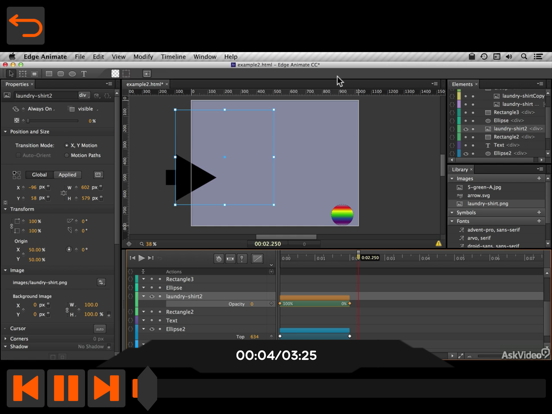This screenshot has width=552, height=414.
Task: Skip to previous video chapter
Action: (26, 388)
